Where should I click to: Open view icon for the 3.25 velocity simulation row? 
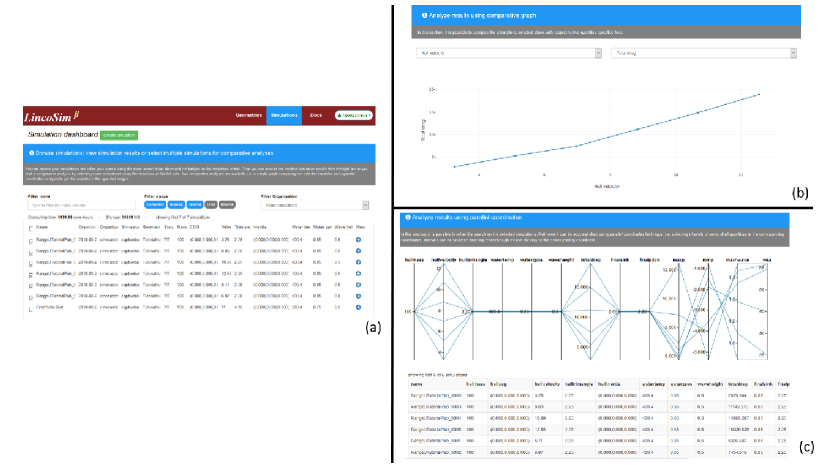coord(358,240)
